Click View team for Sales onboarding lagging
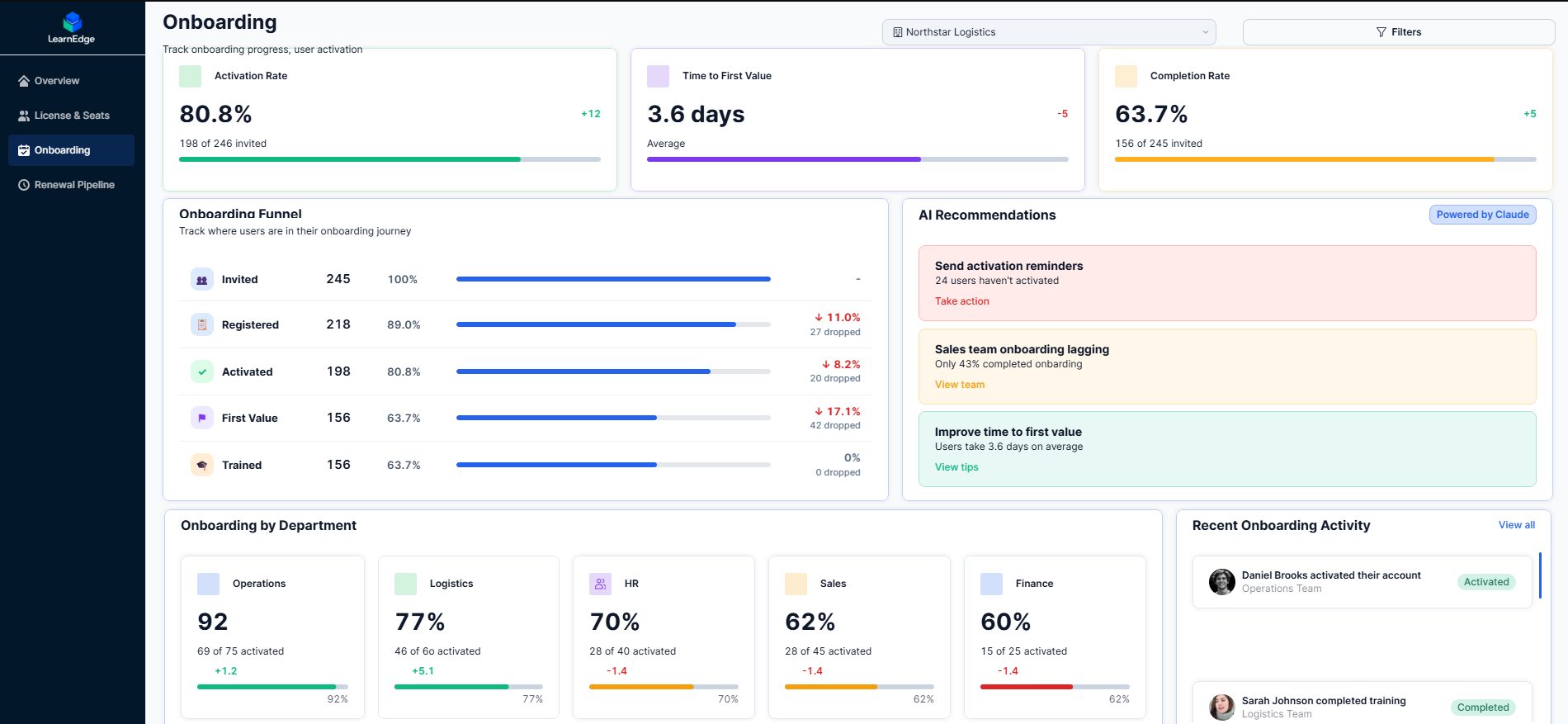The width and height of the screenshot is (1568, 724). click(x=960, y=385)
